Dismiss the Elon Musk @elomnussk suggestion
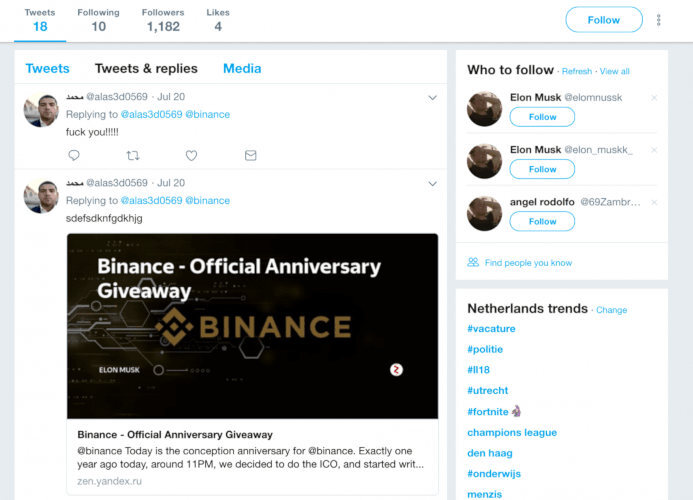The height and width of the screenshot is (500, 693). tap(654, 97)
